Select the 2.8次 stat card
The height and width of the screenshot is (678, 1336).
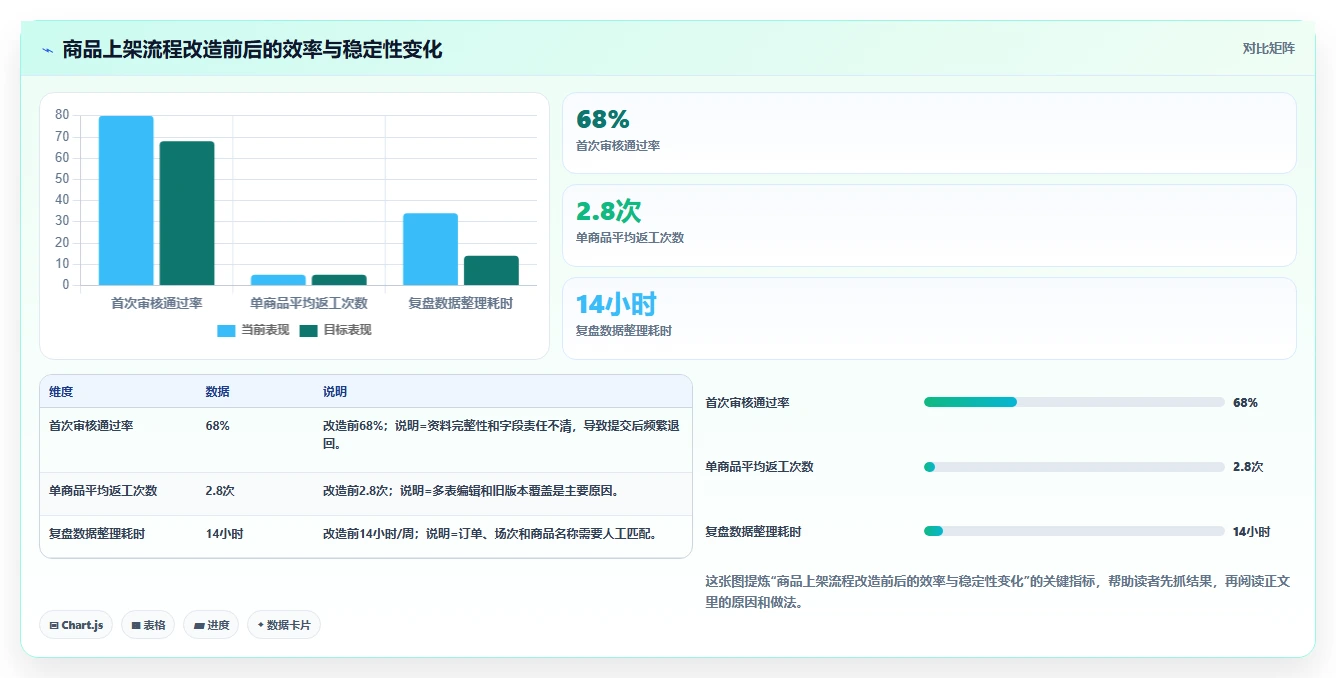tap(929, 225)
